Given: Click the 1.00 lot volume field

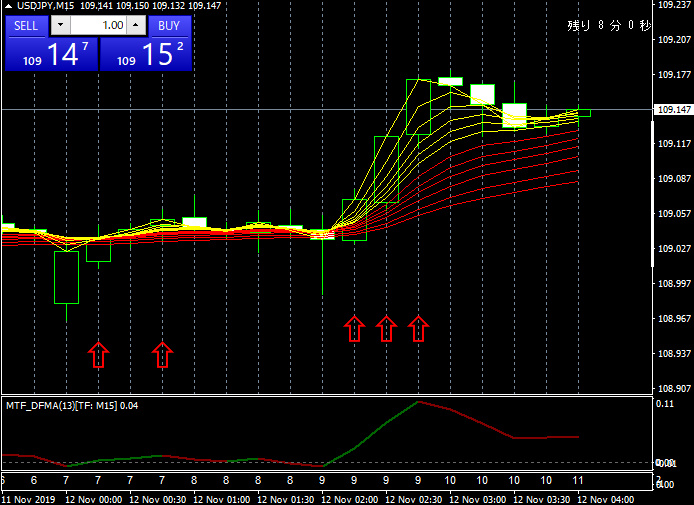Looking at the screenshot, I should pyautogui.click(x=98, y=25).
